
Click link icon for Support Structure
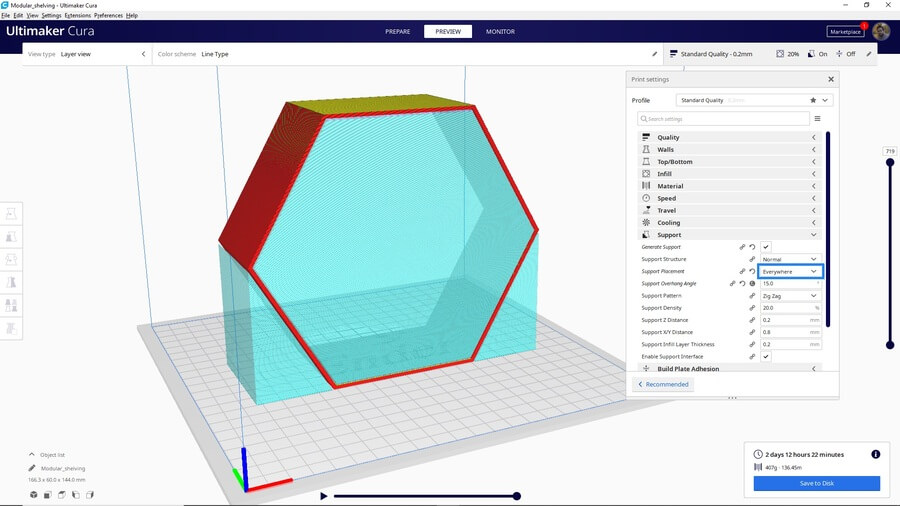[752, 259]
